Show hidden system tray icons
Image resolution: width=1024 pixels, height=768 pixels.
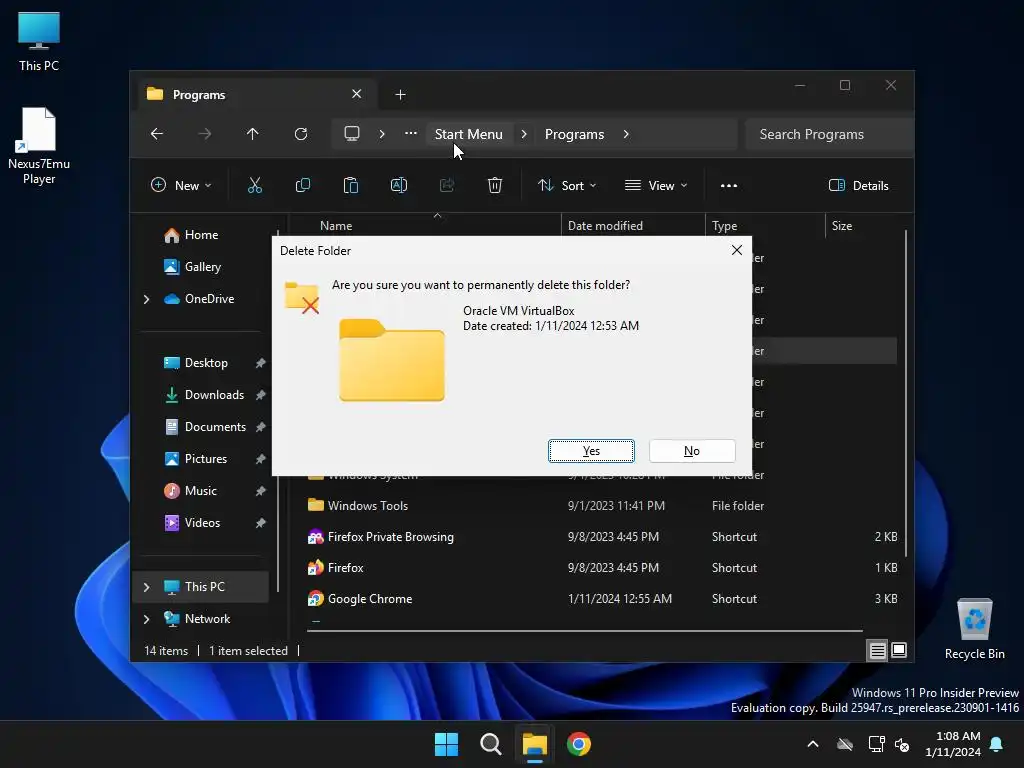(x=813, y=744)
